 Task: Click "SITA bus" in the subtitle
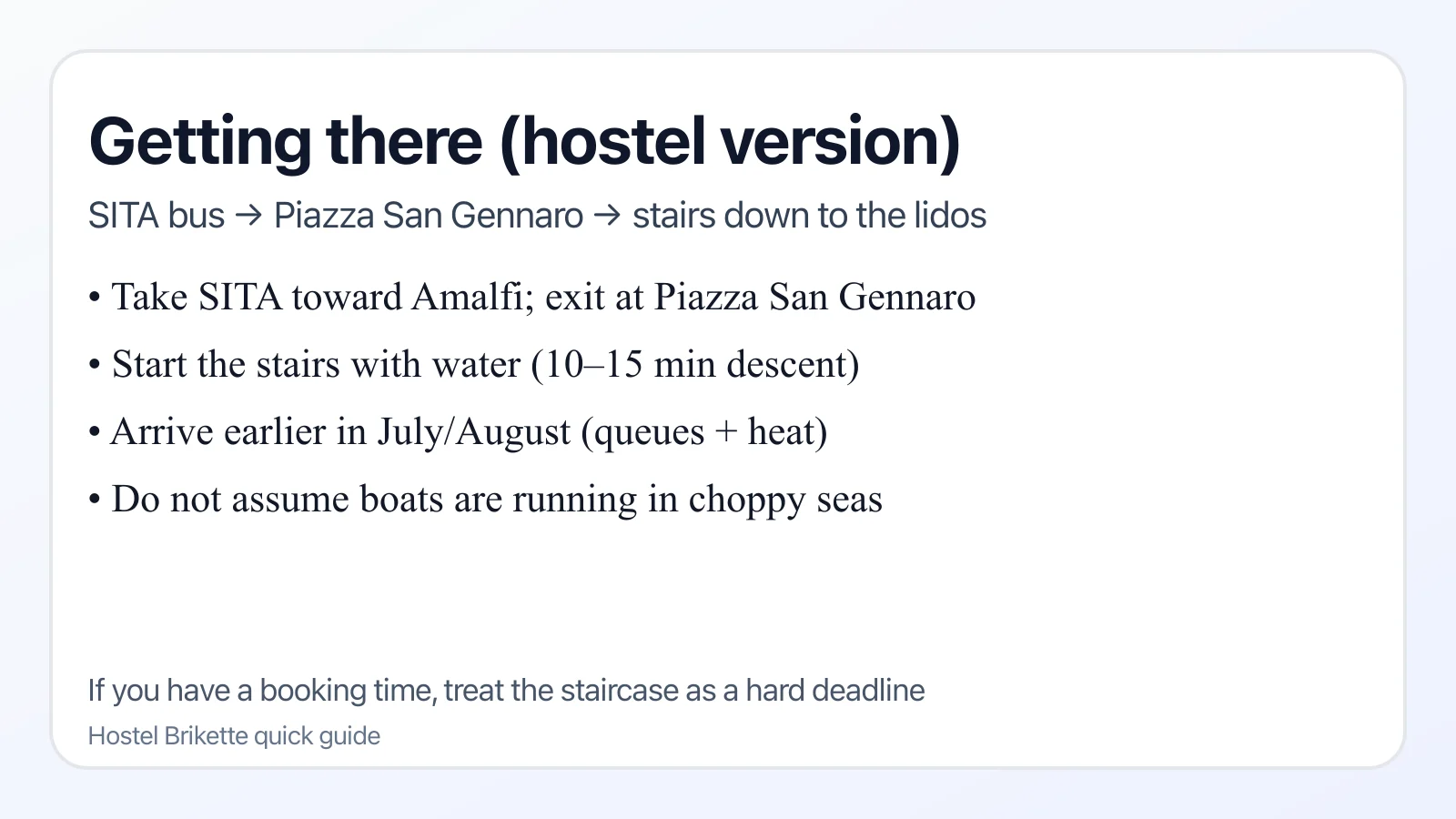pos(156,217)
